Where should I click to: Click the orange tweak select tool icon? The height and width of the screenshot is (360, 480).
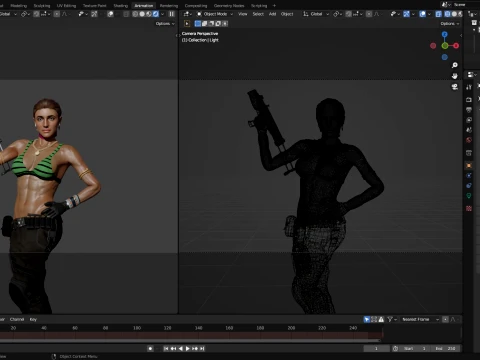(187, 24)
